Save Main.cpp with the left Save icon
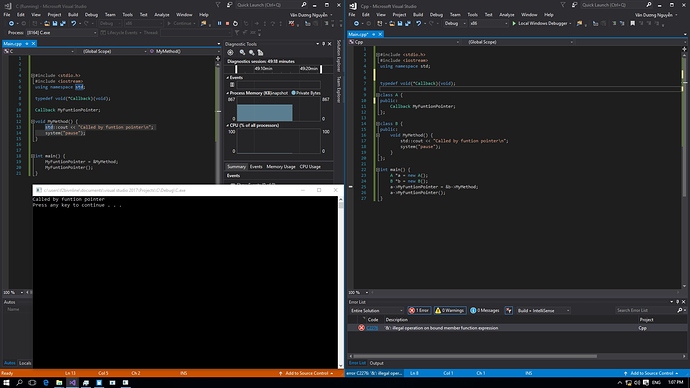The height and width of the screenshot is (388, 690). [x=55, y=23]
